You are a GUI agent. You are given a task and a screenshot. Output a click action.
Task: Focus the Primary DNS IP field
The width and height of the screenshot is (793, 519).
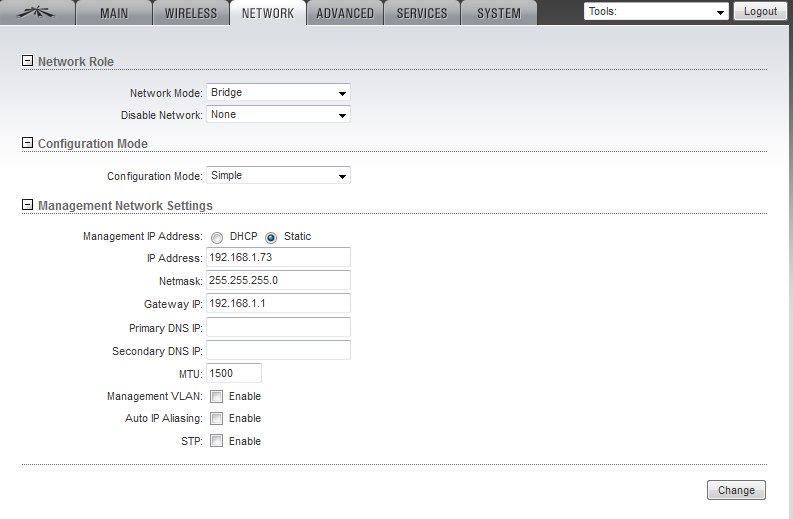tap(278, 327)
